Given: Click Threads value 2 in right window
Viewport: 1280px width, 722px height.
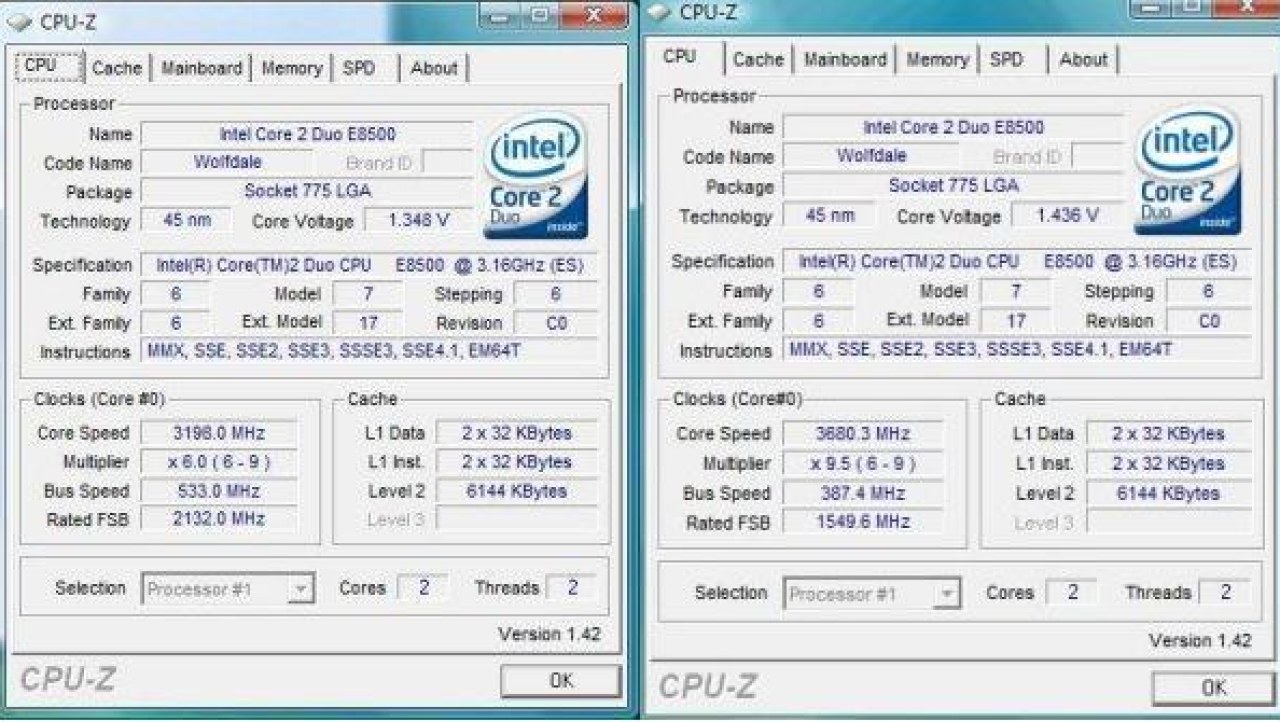Looking at the screenshot, I should 1225,592.
